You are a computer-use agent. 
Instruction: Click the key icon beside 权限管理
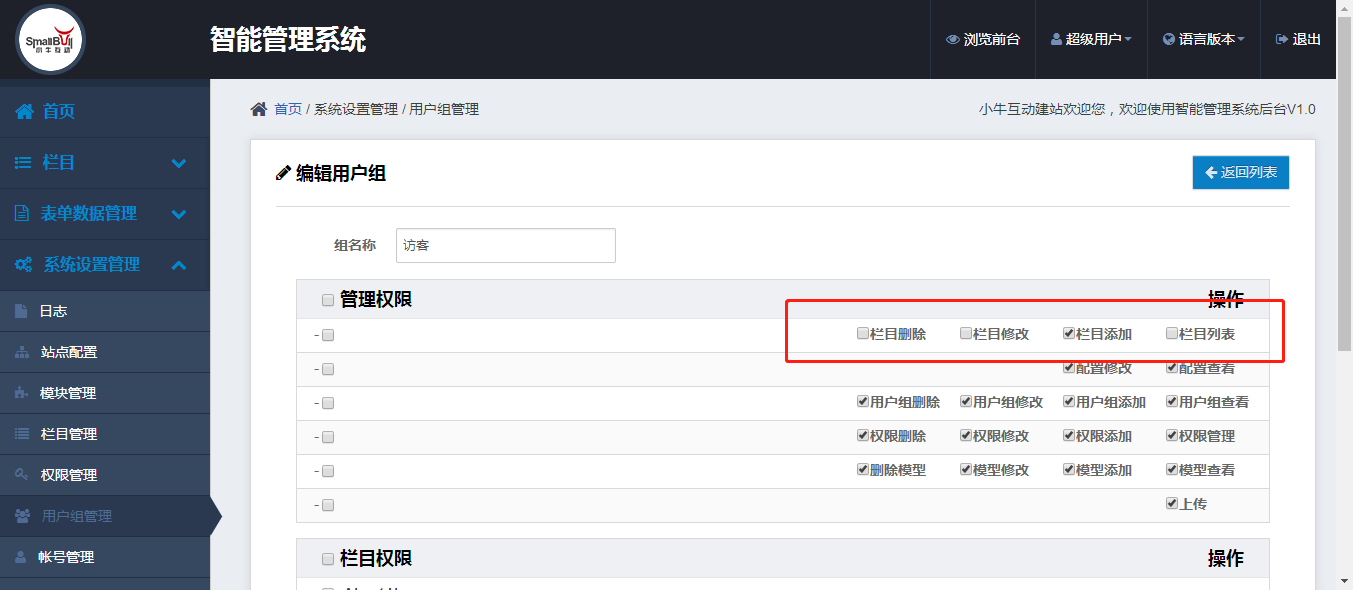pyautogui.click(x=22, y=475)
